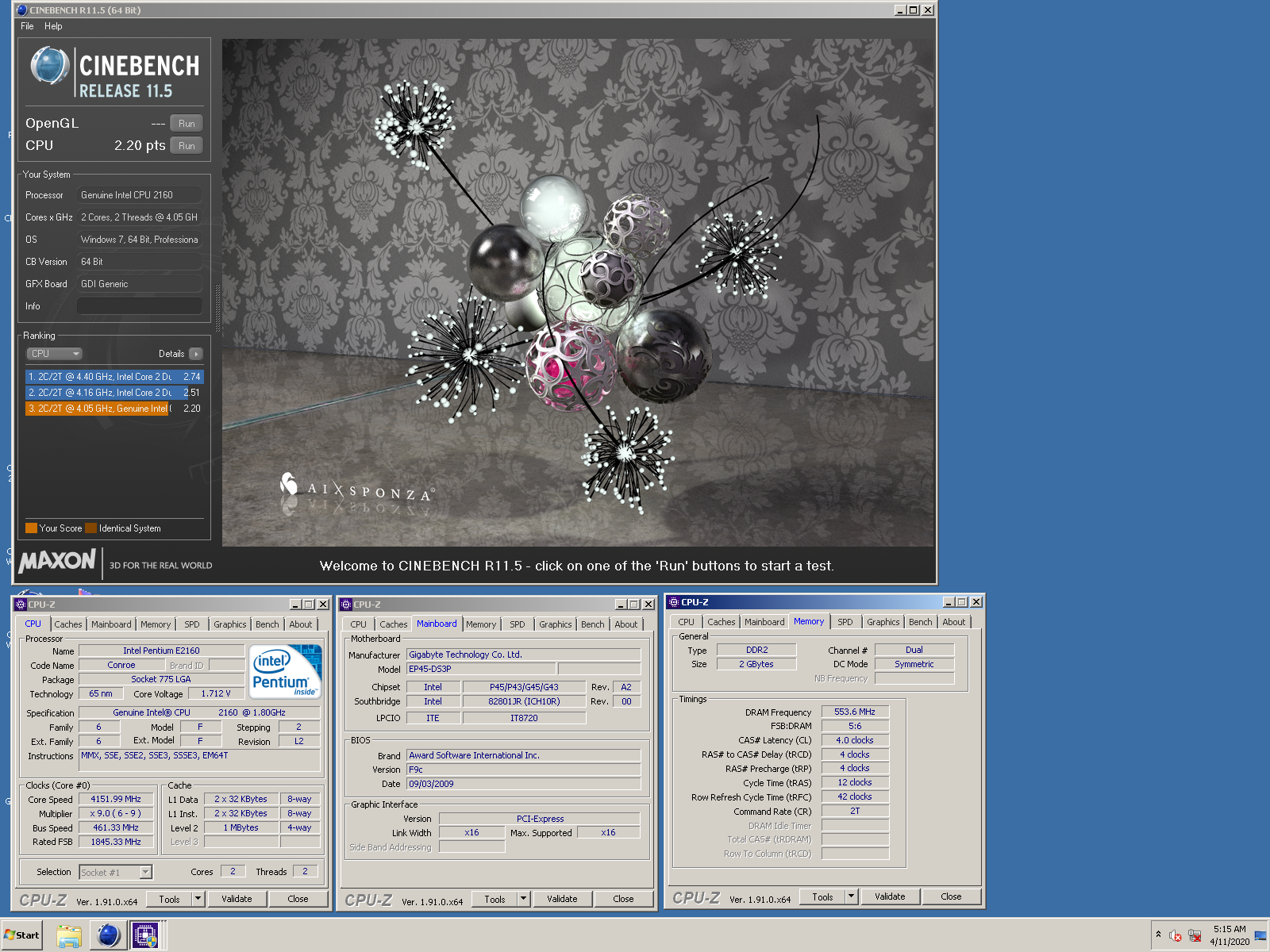Open the Start menu
The width and height of the screenshot is (1270, 952).
tap(22, 935)
